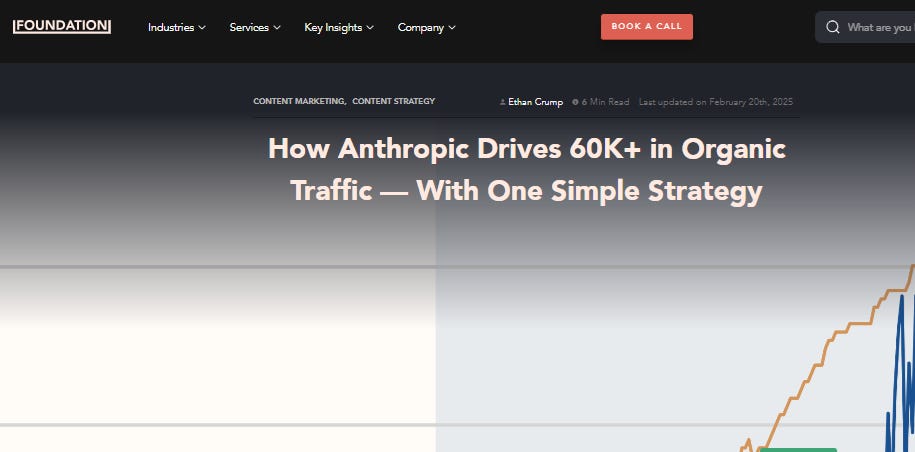Viewport: 915px width, 452px height.
Task: Open the Content Strategy category link
Action: click(x=393, y=101)
